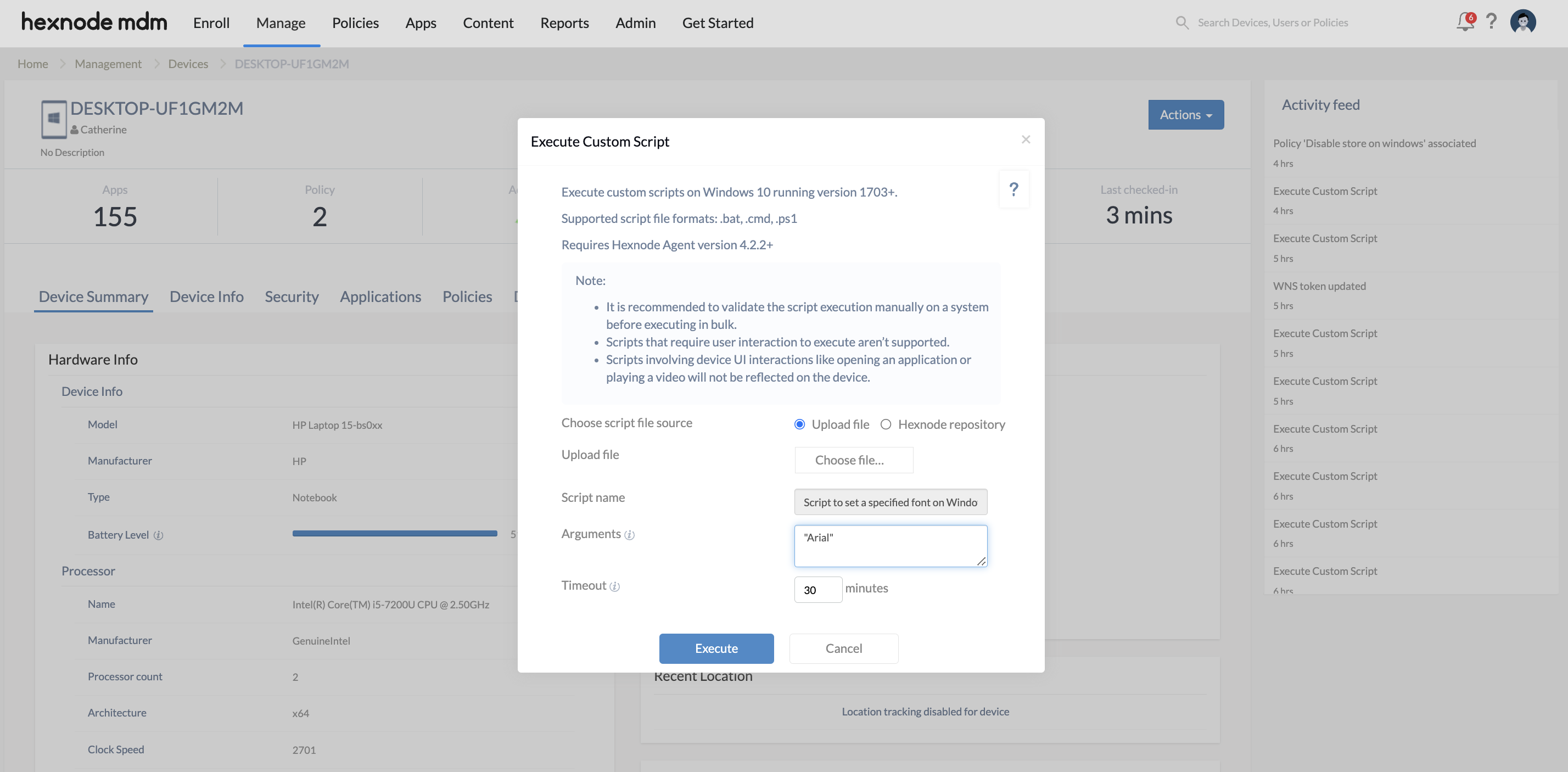Image resolution: width=1568 pixels, height=772 pixels.
Task: Click the Arguments text area
Action: coord(890,546)
